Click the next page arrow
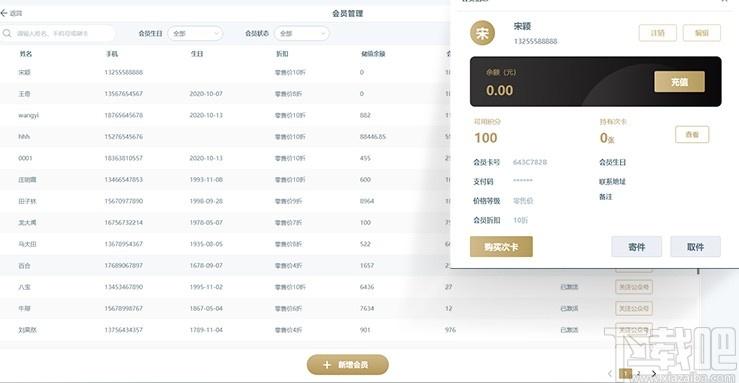 tap(654, 374)
